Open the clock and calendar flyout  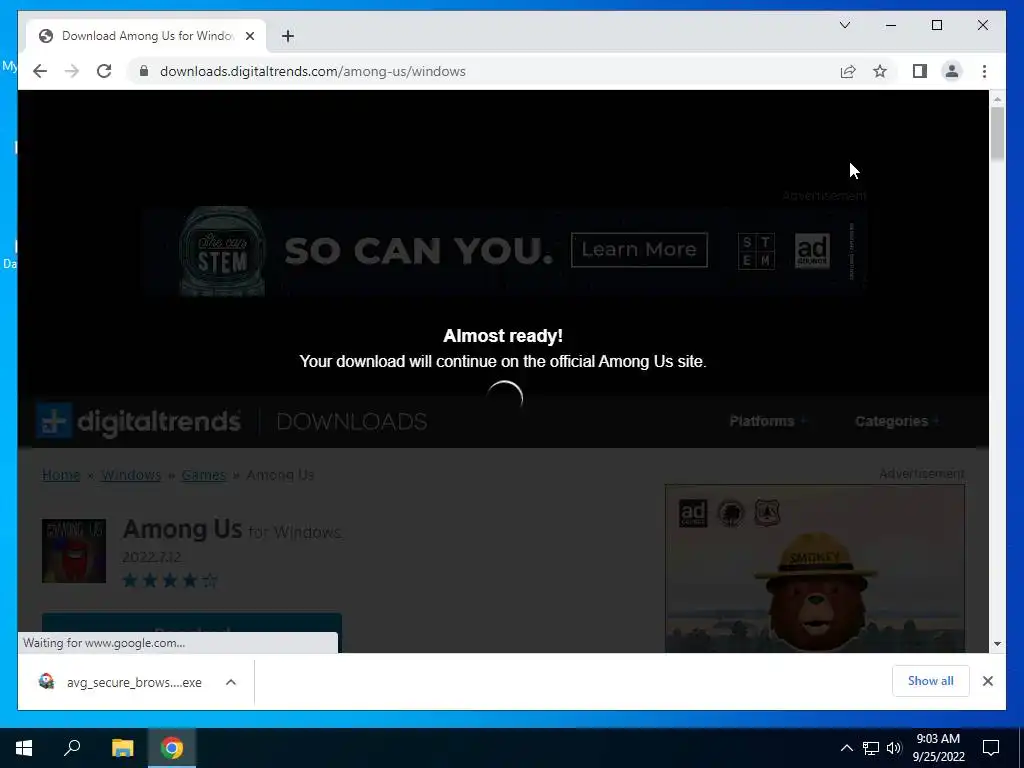(x=938, y=748)
